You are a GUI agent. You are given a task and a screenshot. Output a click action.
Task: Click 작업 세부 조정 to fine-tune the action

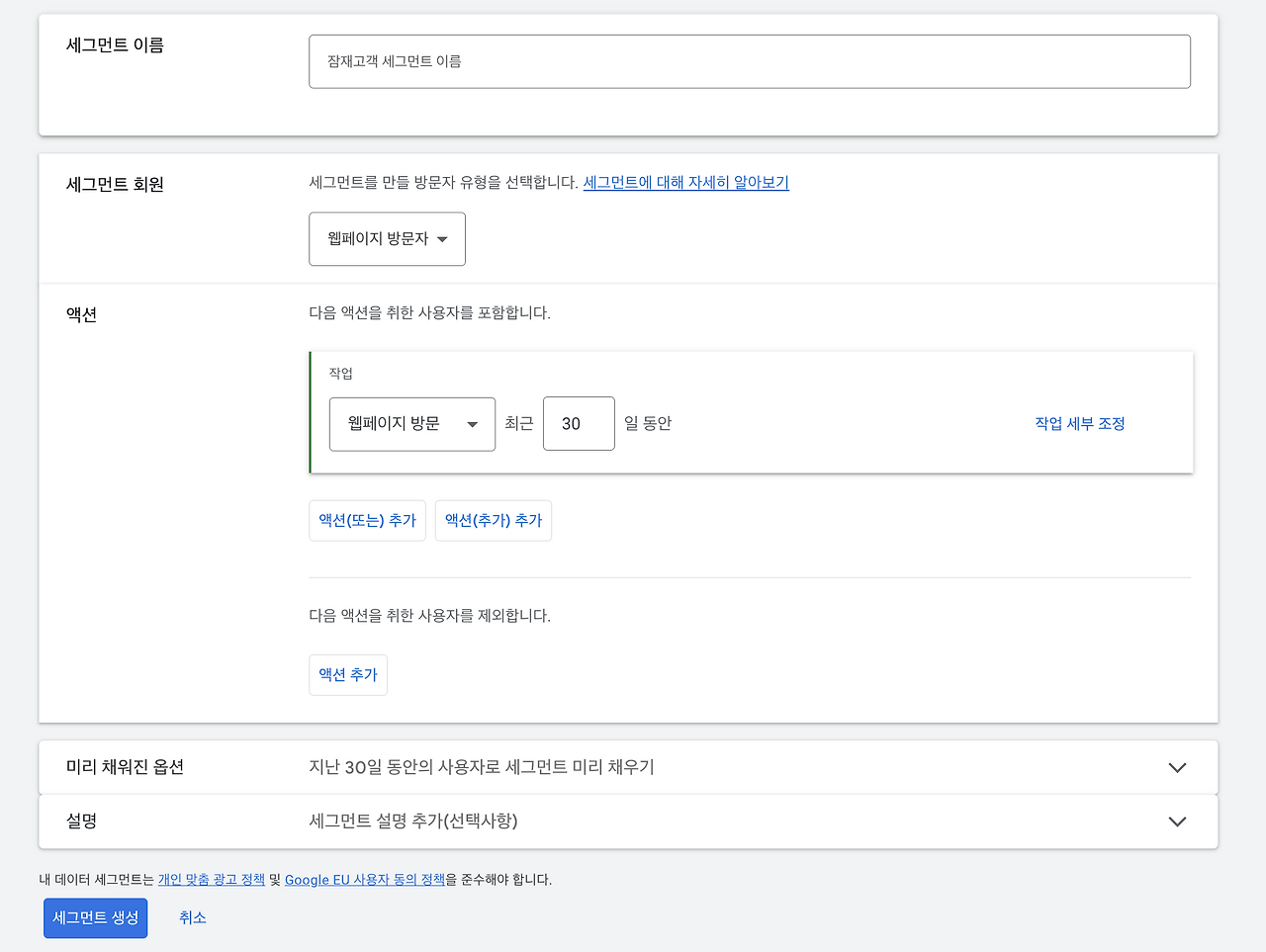pyautogui.click(x=1079, y=423)
